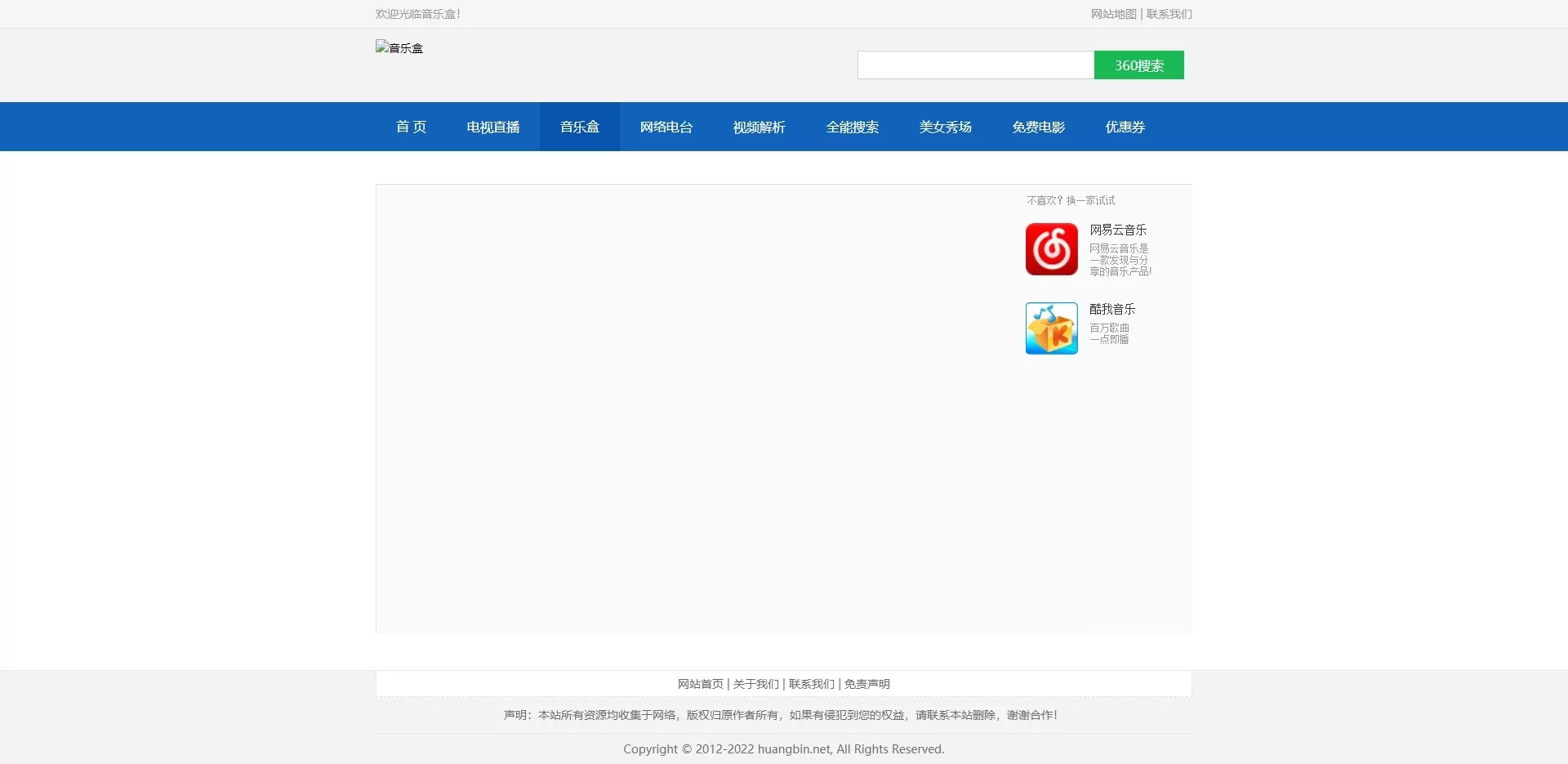This screenshot has height=764, width=1568.
Task: Open the 关于我们 footer link
Action: point(755,684)
